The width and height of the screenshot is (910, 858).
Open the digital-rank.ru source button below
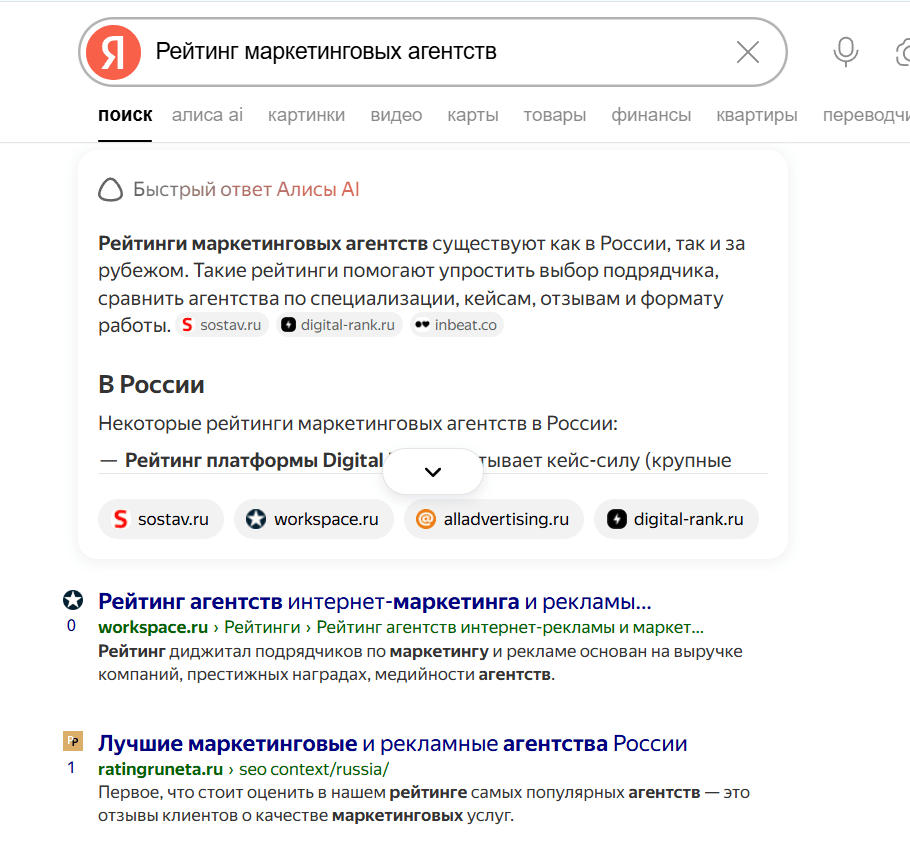676,519
